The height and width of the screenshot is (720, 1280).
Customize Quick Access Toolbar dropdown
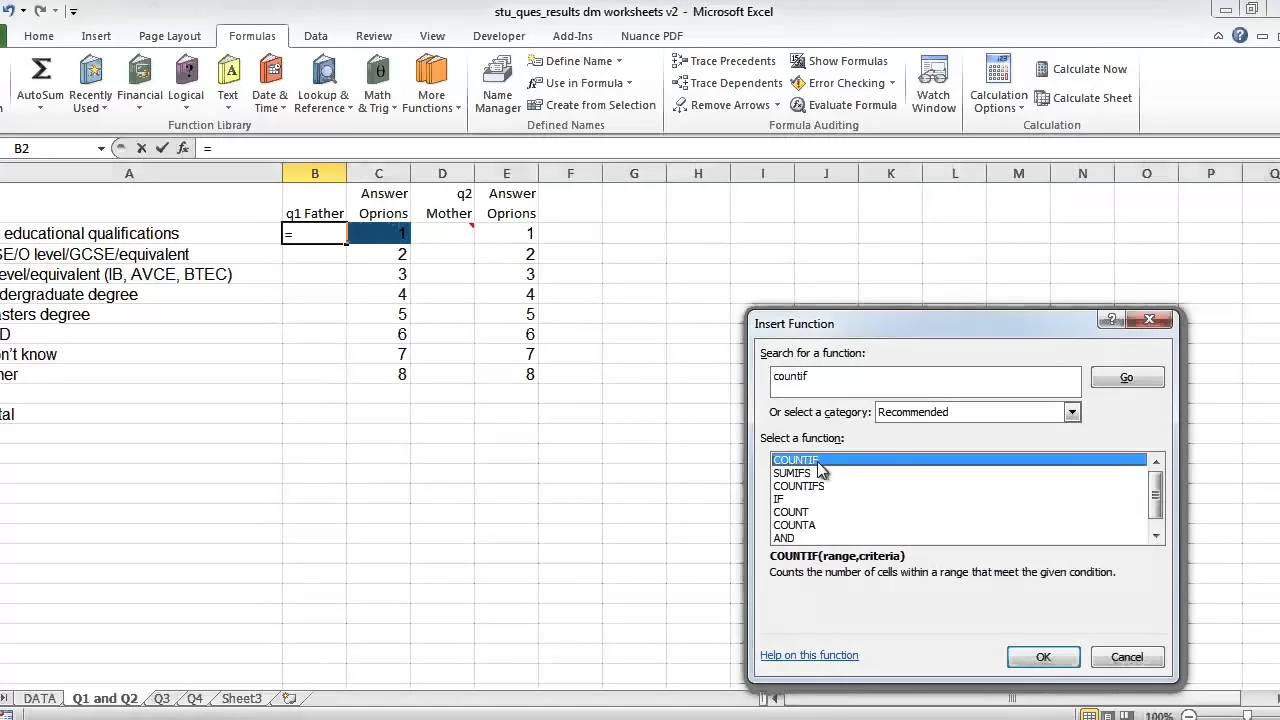(x=73, y=12)
